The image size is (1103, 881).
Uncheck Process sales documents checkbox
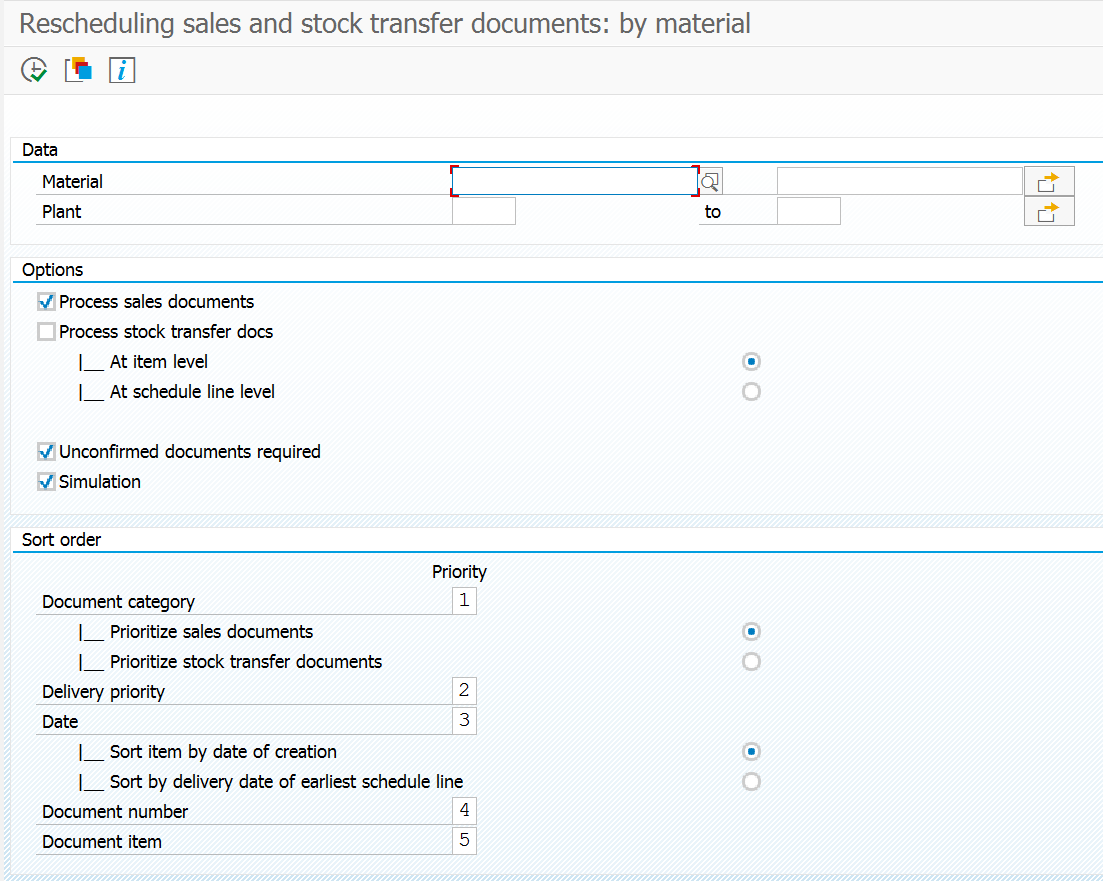point(46,302)
